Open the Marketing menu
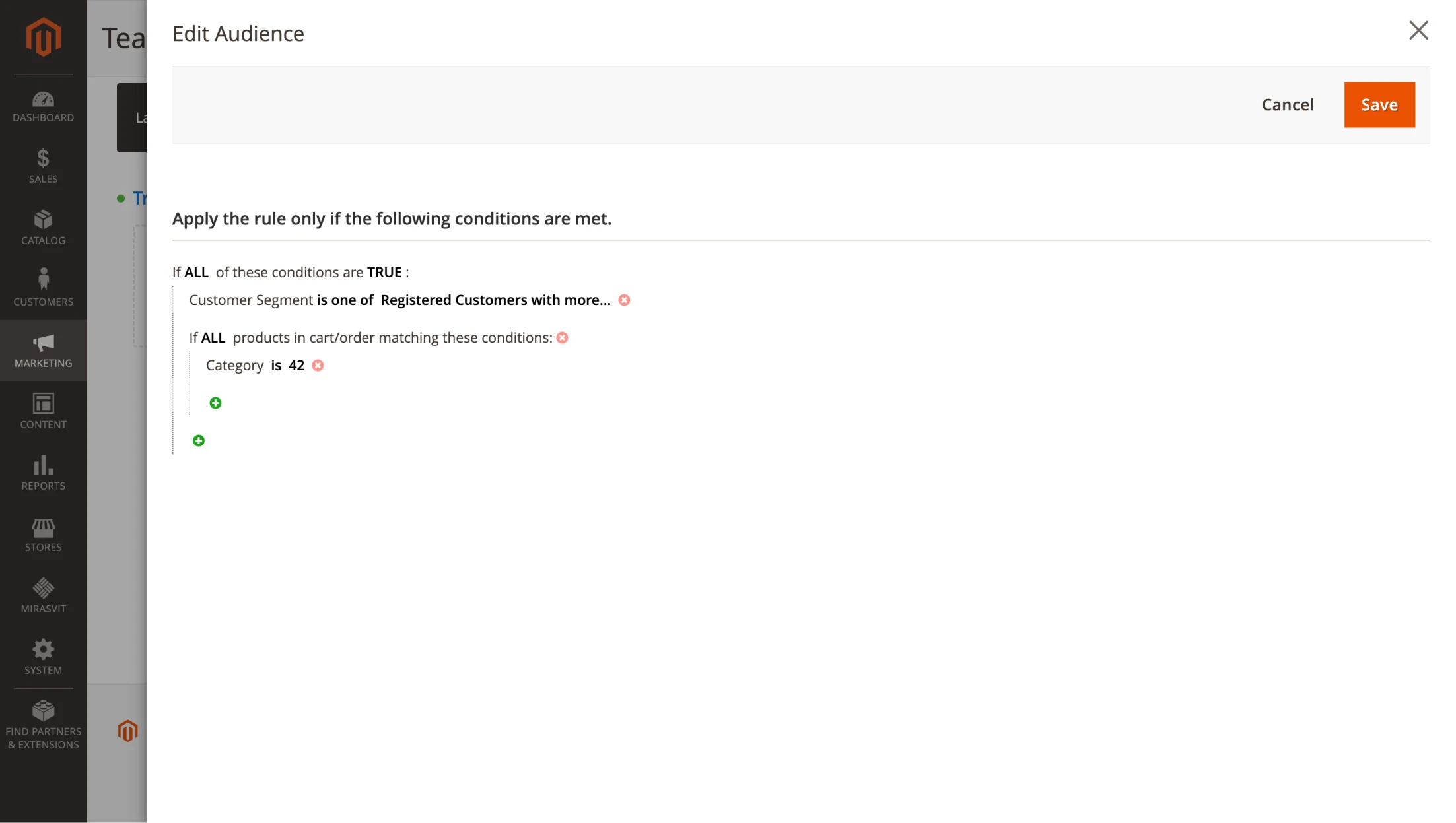The image size is (1456, 823). pyautogui.click(x=44, y=350)
